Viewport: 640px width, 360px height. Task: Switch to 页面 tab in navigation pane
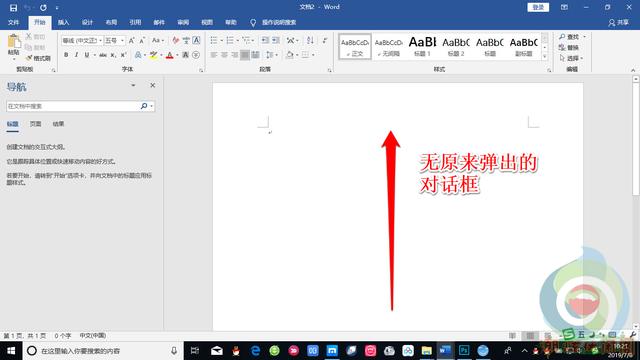[x=36, y=124]
